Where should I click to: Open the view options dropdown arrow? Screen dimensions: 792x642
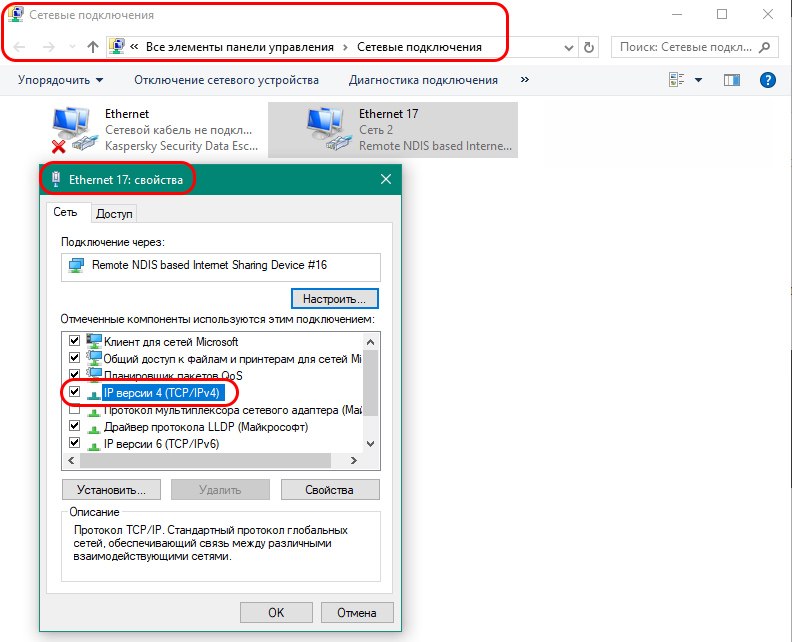[x=698, y=80]
